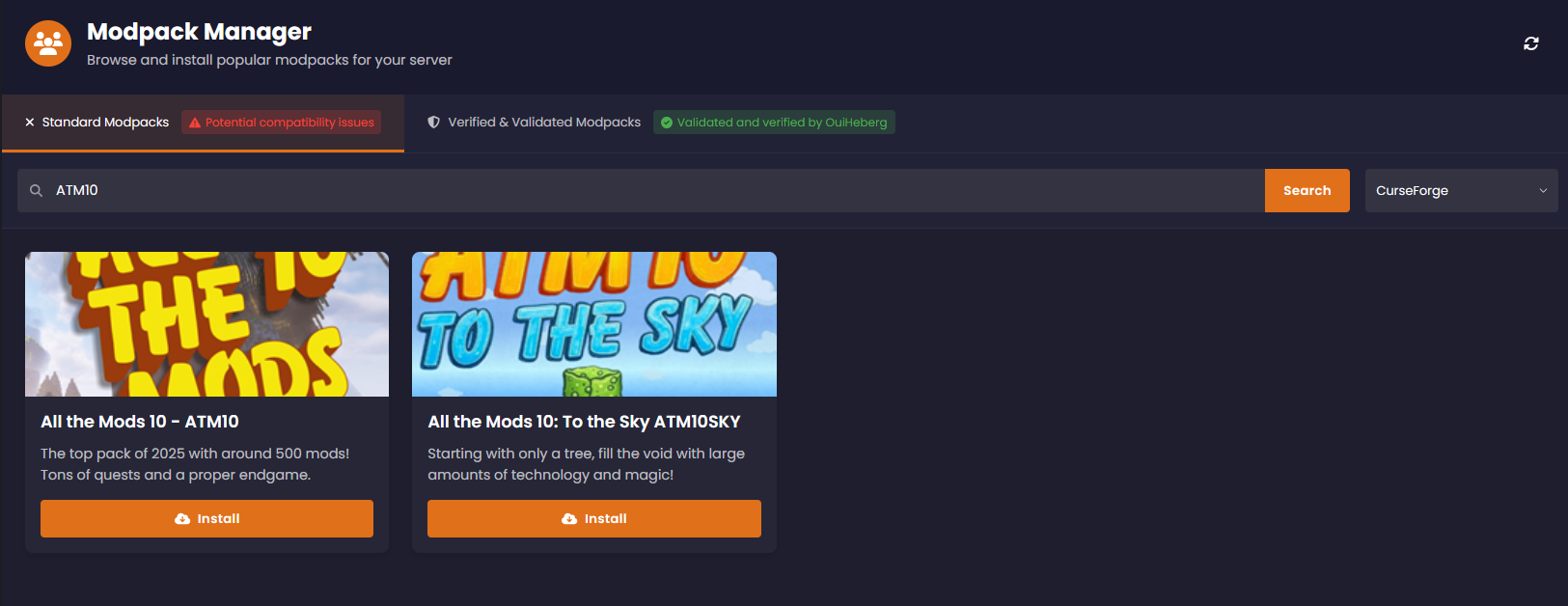Install All the Mods 10: To the Sky

coord(594,519)
